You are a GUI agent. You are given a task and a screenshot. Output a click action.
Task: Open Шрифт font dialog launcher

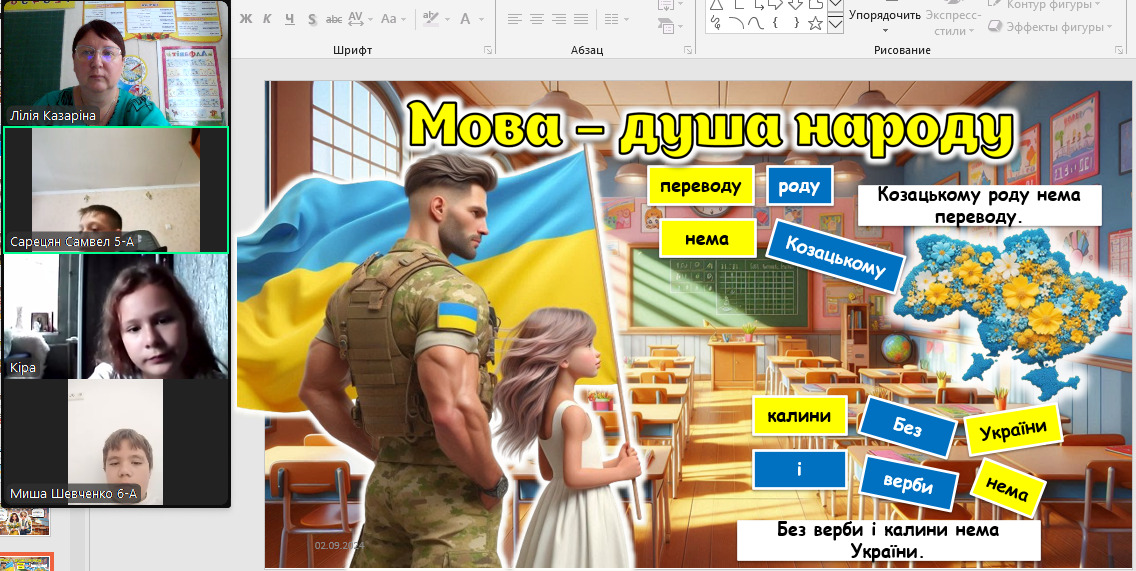click(x=488, y=50)
